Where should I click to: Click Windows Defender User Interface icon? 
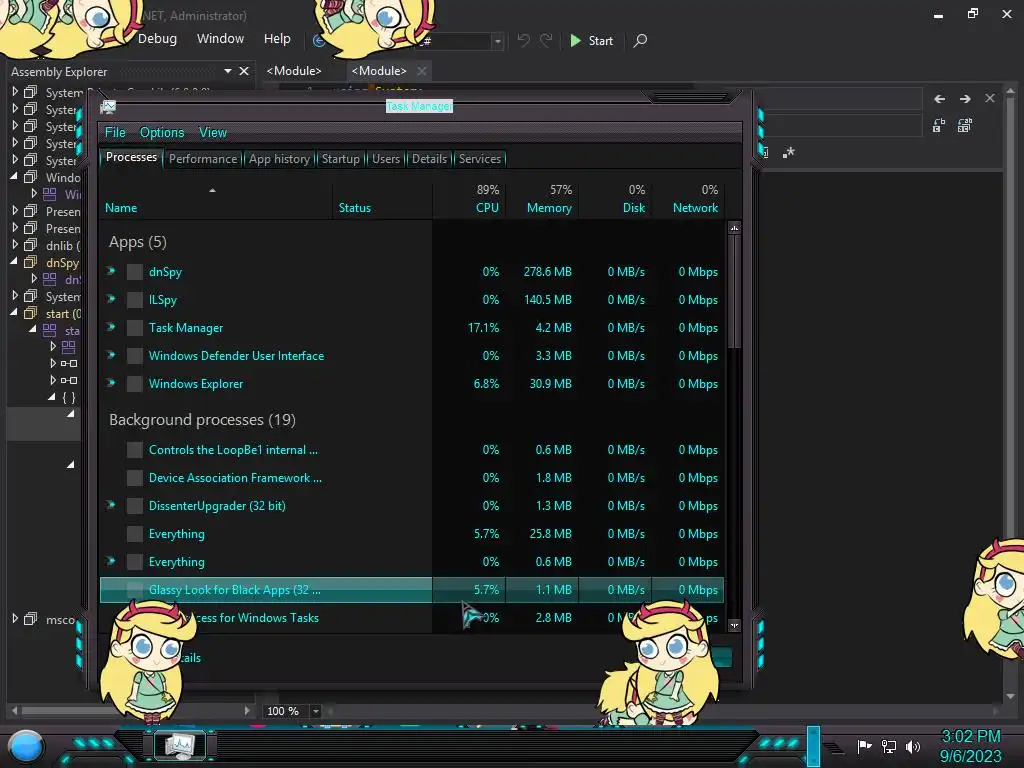pyautogui.click(x=135, y=356)
